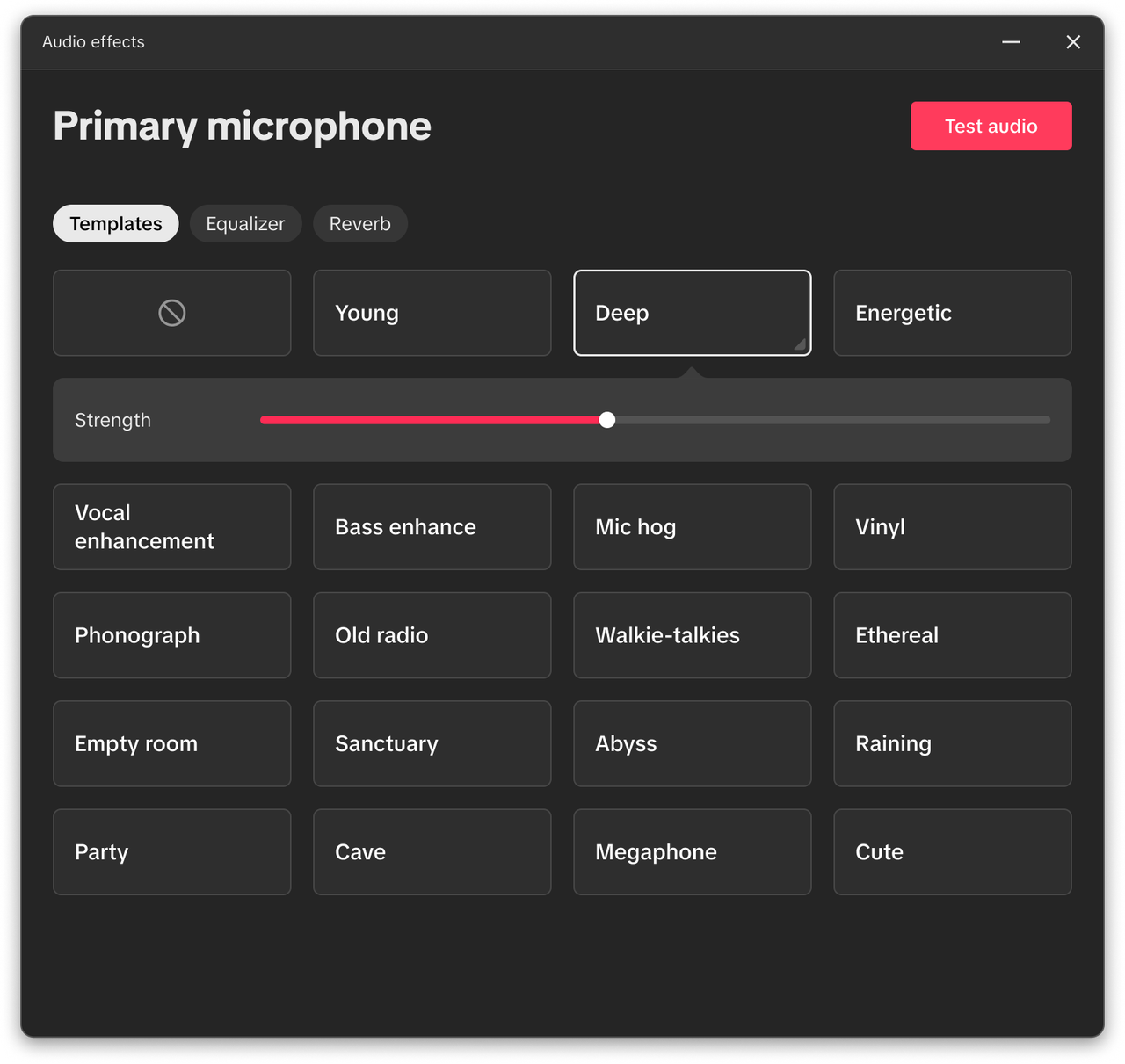Toggle the Deep voice template
This screenshot has width=1125, height=1064.
(692, 313)
